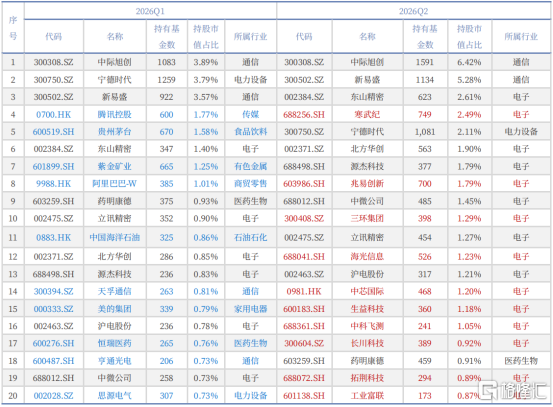Click stock code 601899.SH

54,166
